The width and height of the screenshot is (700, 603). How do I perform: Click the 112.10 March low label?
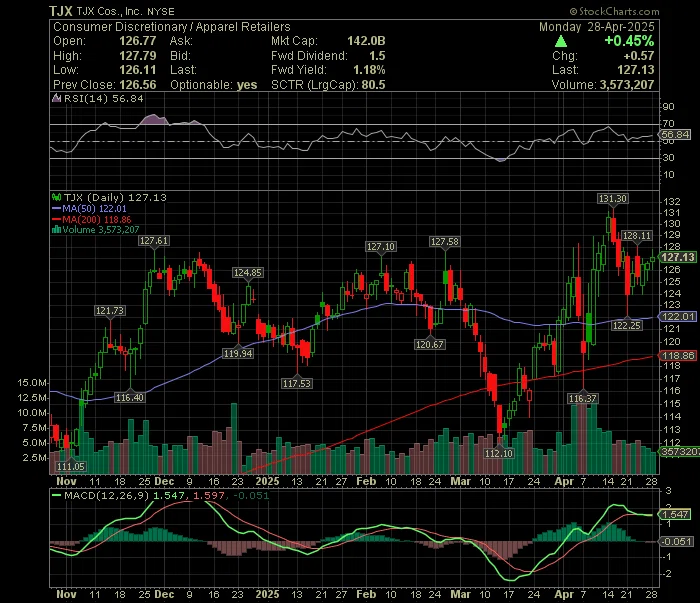pyautogui.click(x=499, y=454)
